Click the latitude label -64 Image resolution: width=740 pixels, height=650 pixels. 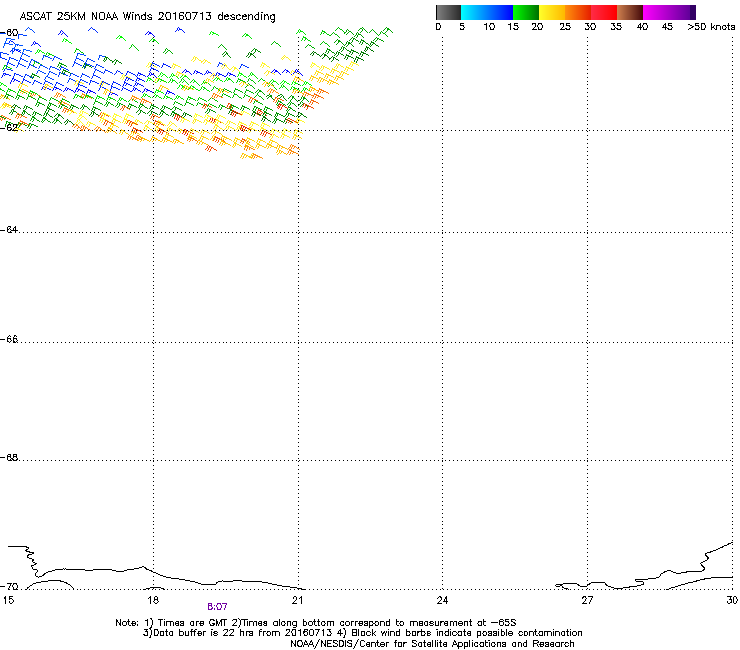(x=9, y=229)
